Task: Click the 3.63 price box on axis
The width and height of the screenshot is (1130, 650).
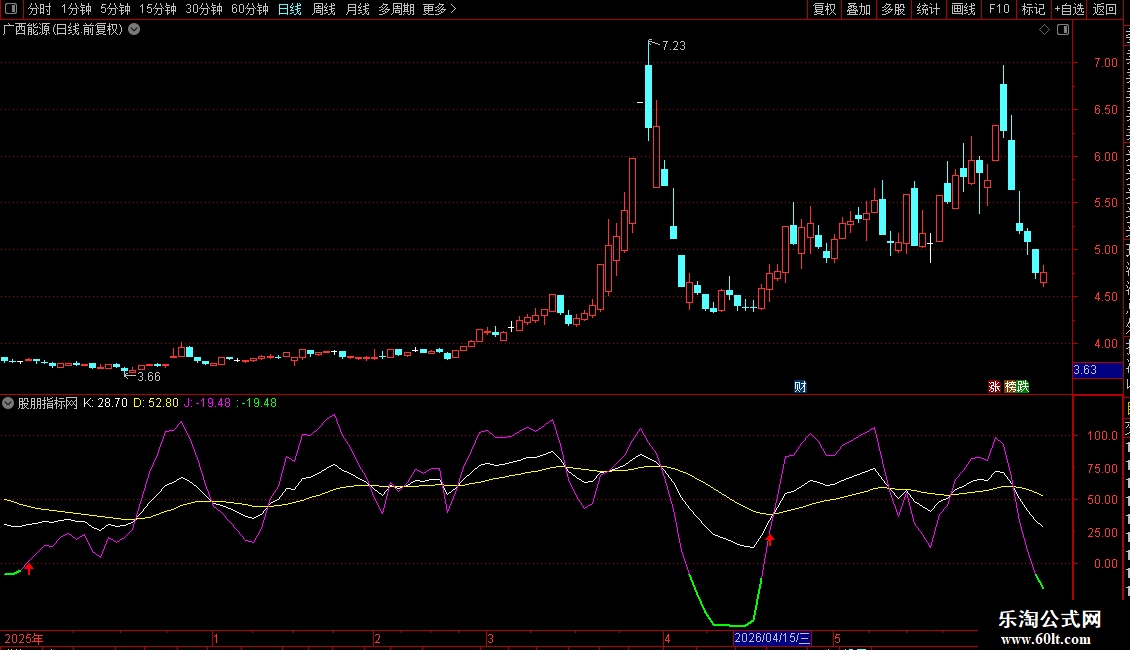Action: coord(1098,370)
